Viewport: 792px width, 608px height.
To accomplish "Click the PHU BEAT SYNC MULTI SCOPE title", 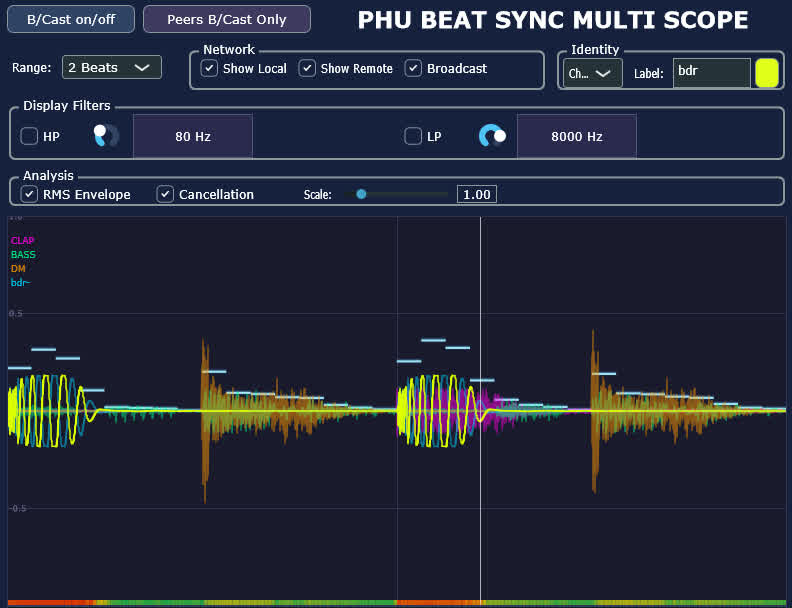I will pos(553,20).
